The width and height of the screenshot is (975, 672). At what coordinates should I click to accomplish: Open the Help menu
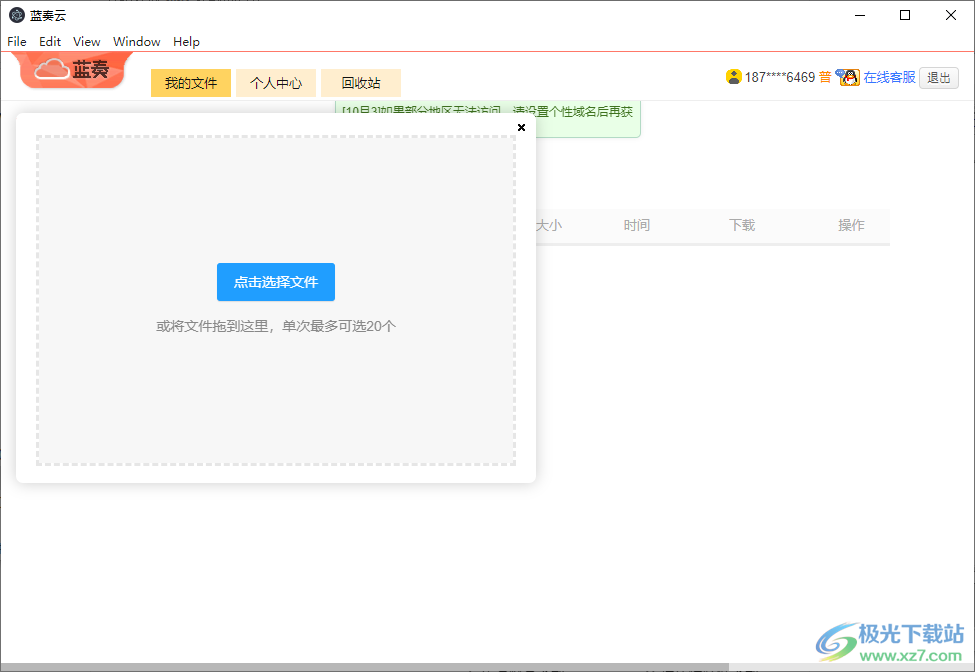pos(186,42)
